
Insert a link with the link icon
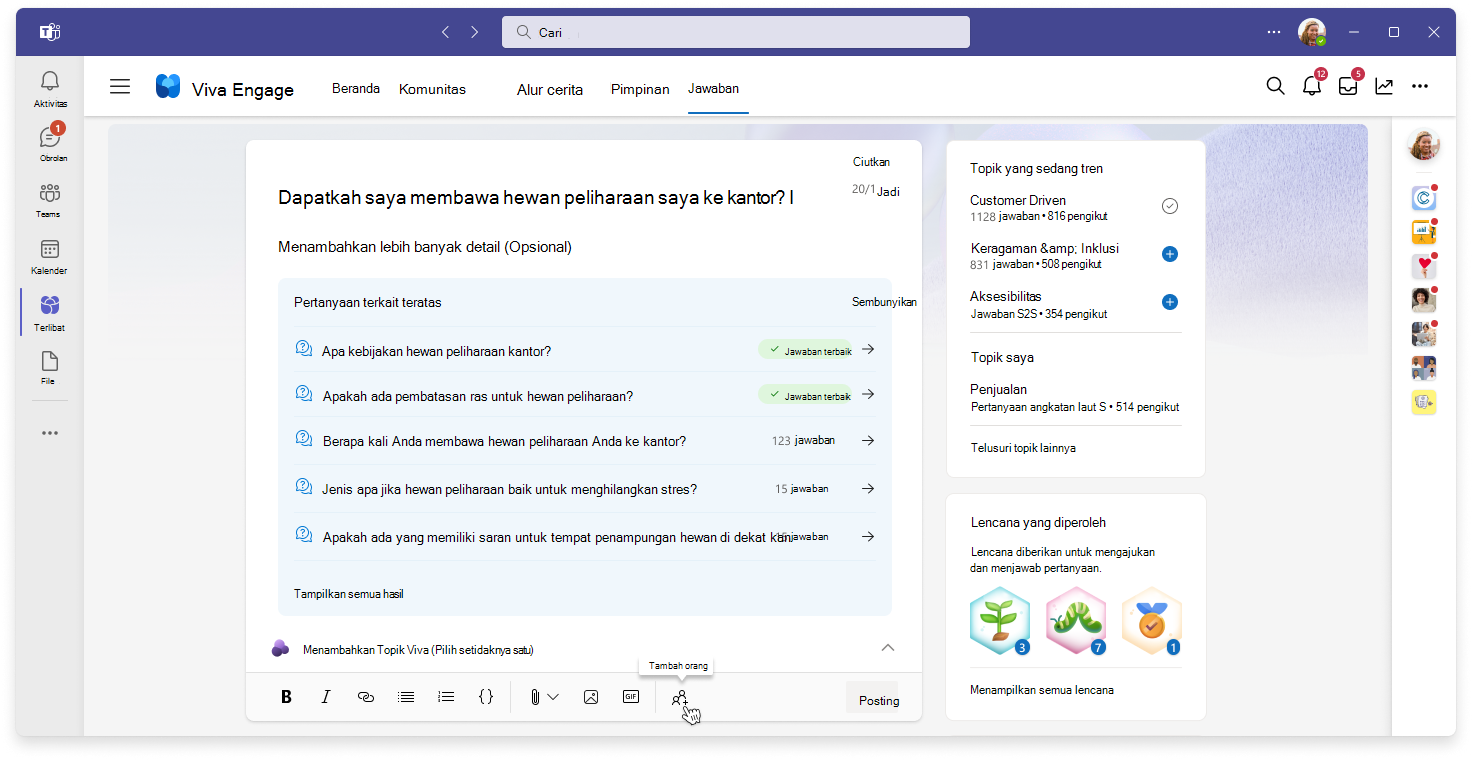pyautogui.click(x=366, y=697)
